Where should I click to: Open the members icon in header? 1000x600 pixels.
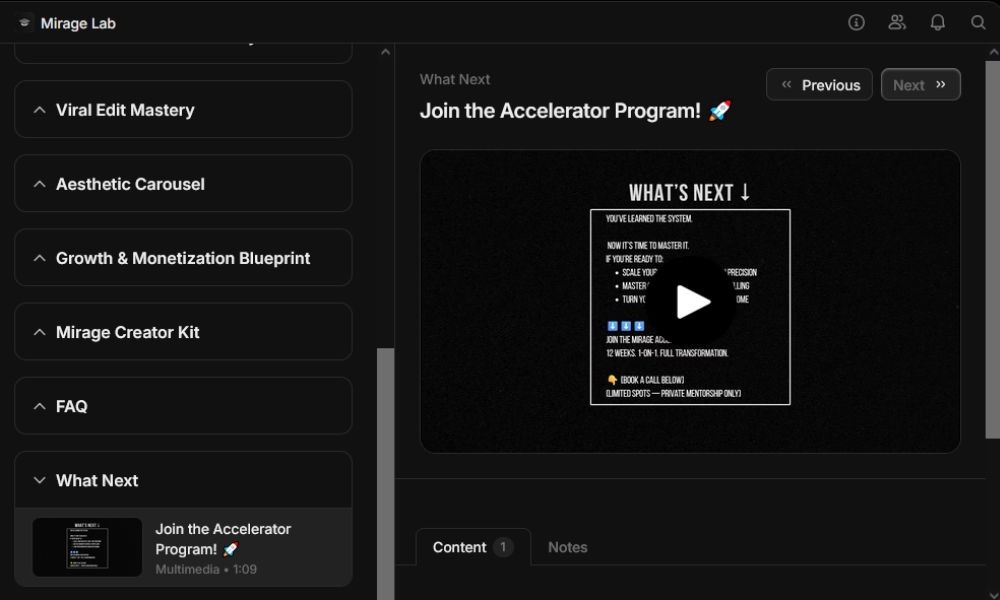coord(897,23)
